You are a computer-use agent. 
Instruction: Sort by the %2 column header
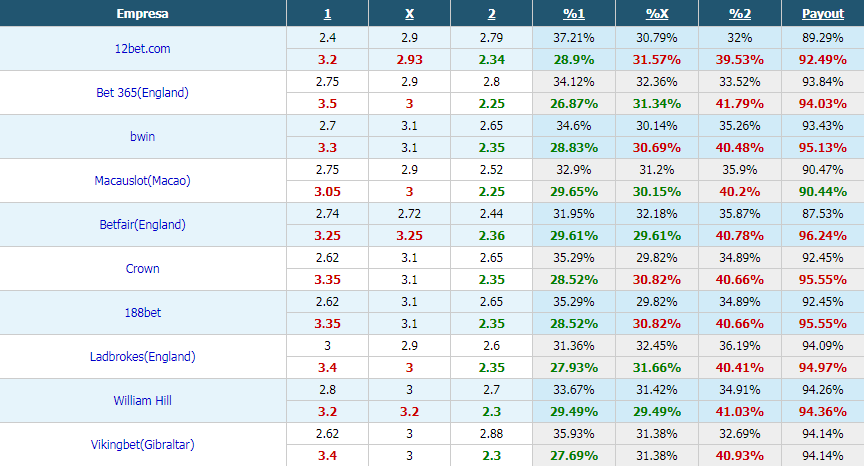739,14
